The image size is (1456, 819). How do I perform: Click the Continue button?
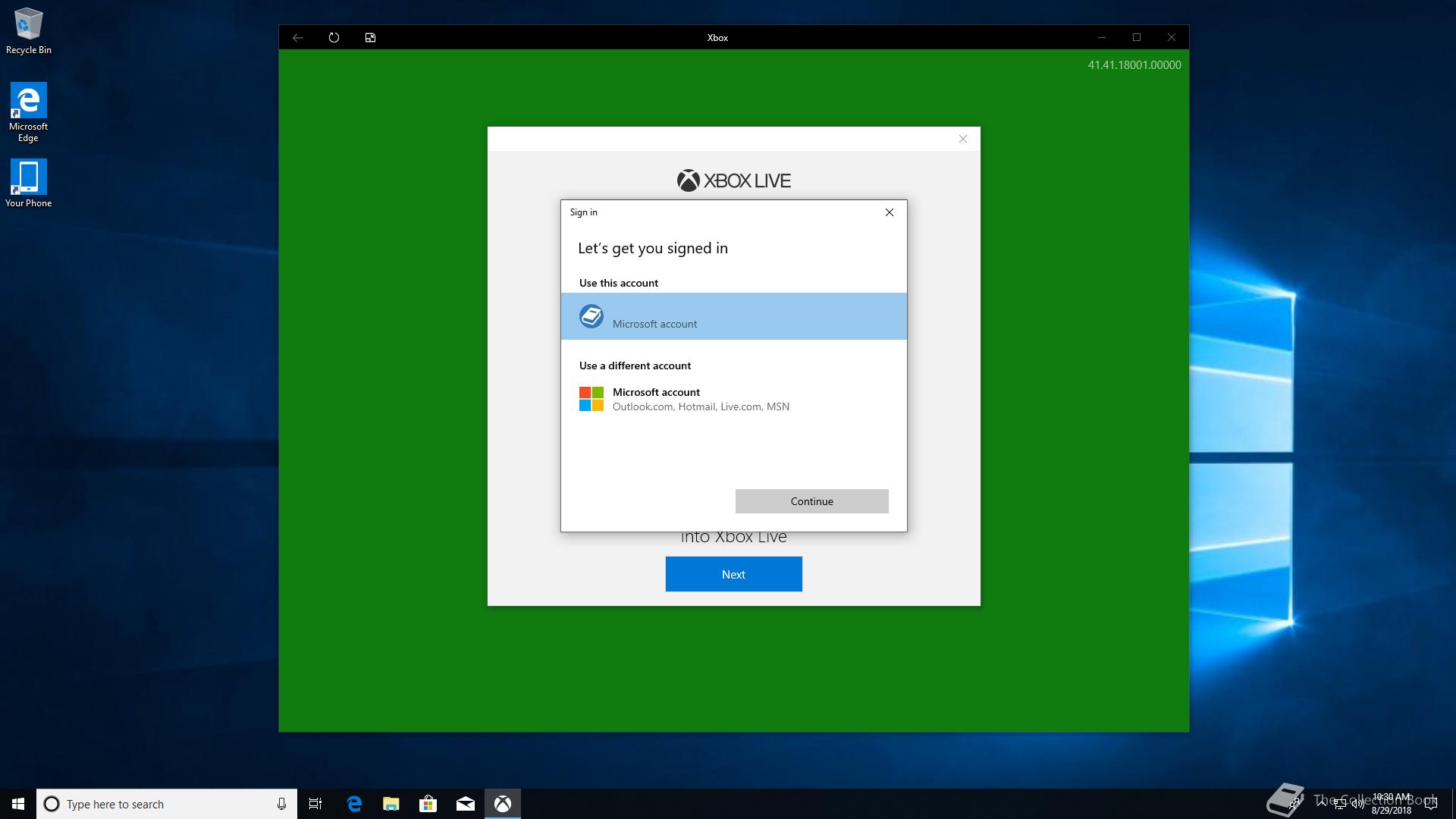(x=811, y=501)
